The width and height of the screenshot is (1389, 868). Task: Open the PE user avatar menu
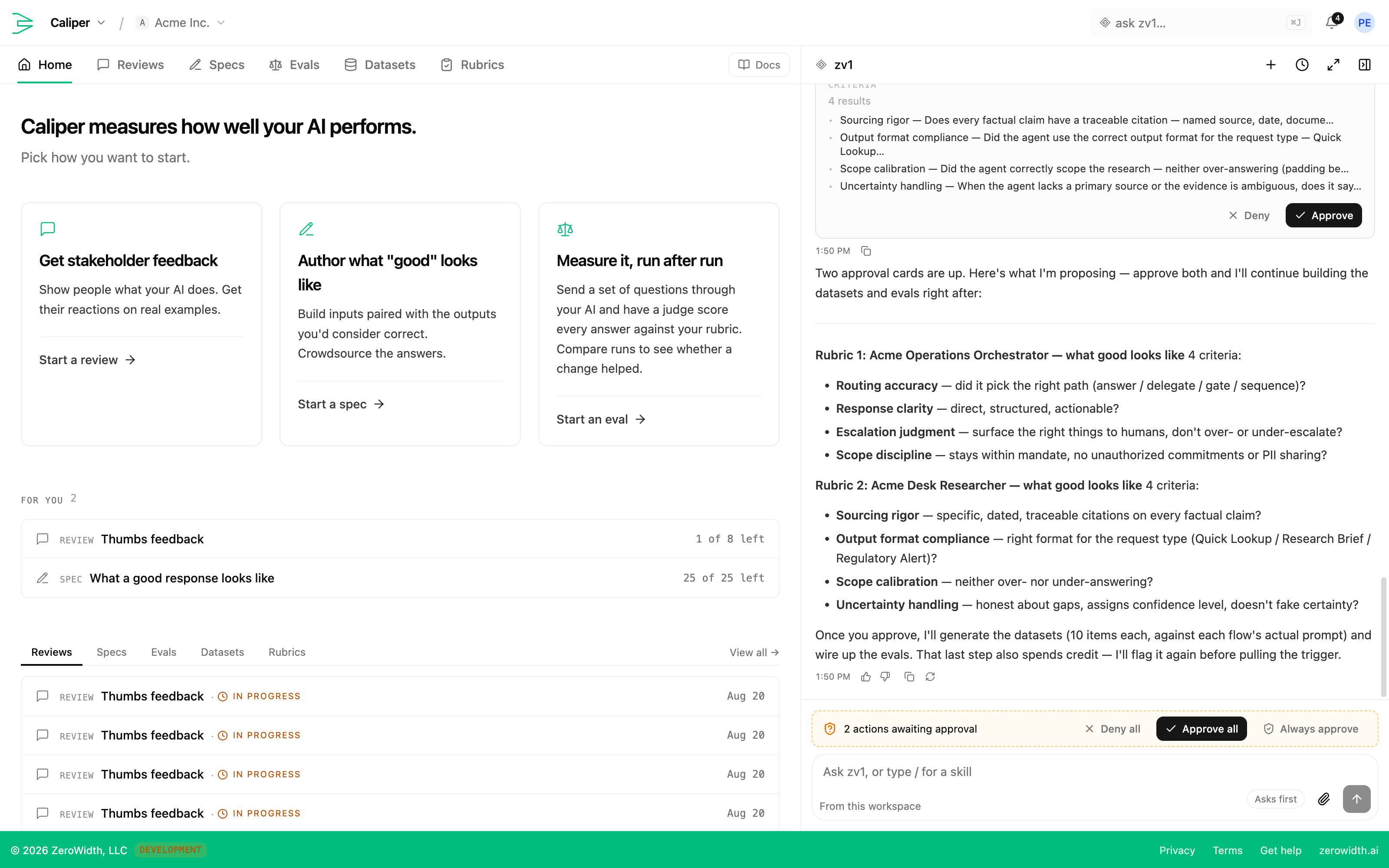(1364, 23)
